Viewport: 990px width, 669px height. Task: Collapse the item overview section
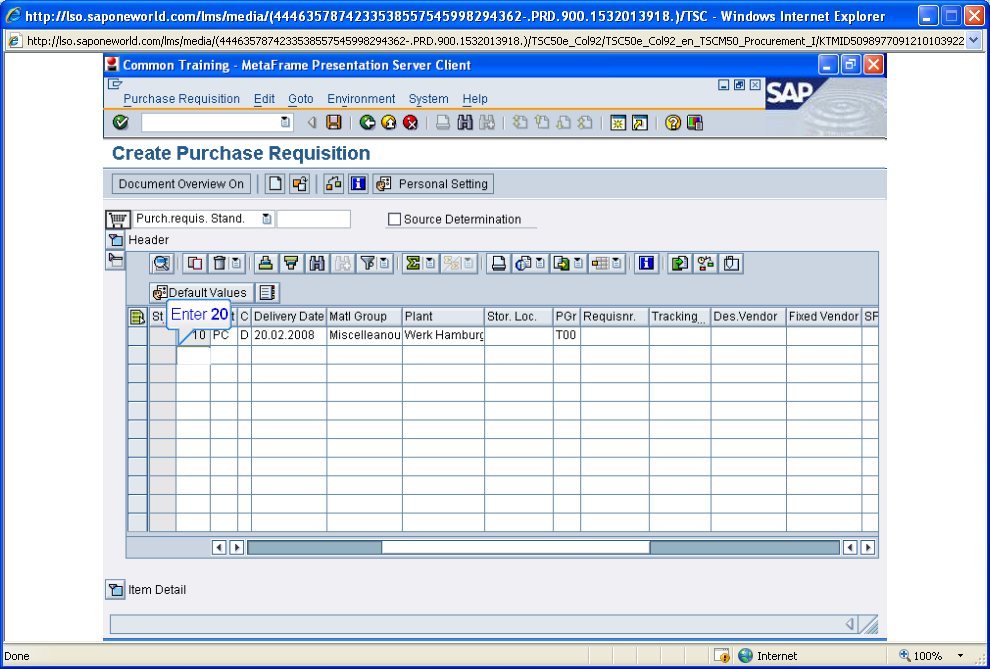115,260
